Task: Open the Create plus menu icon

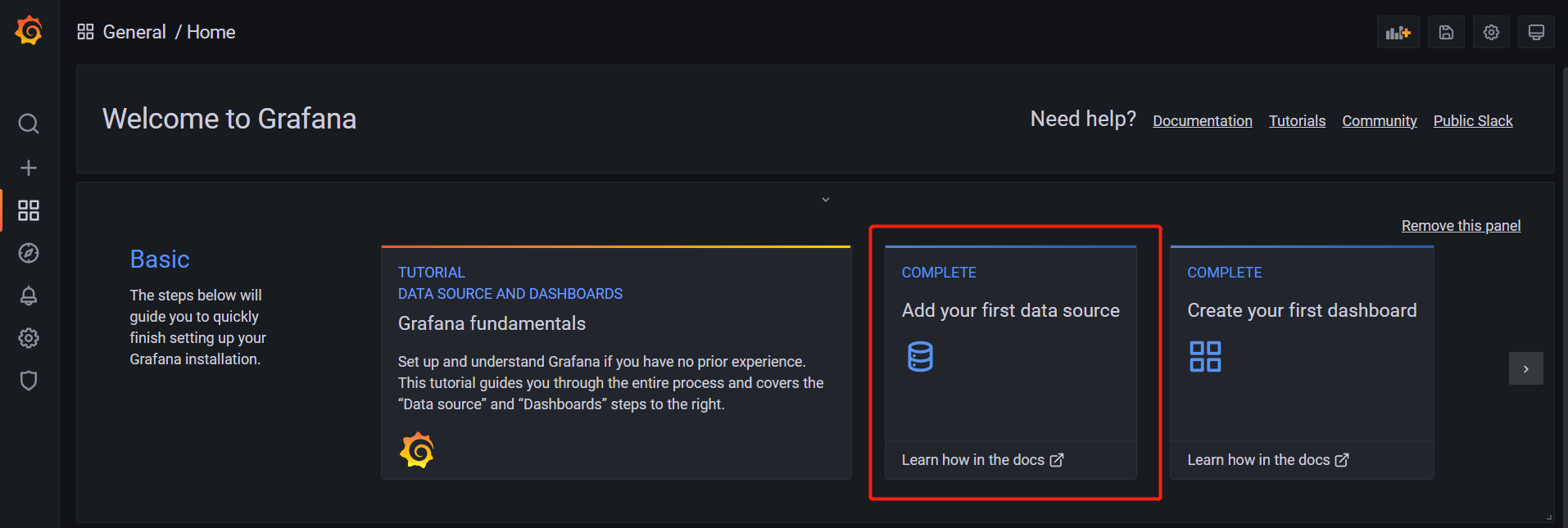Action: tap(29, 168)
